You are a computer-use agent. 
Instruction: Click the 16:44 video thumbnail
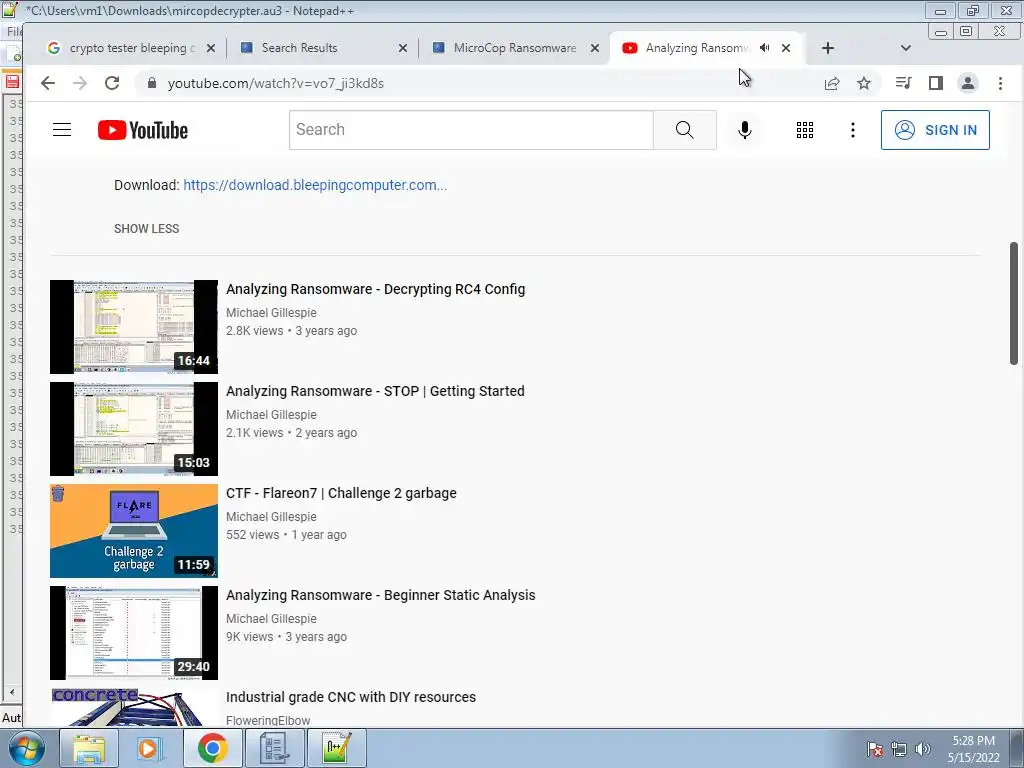click(x=134, y=327)
